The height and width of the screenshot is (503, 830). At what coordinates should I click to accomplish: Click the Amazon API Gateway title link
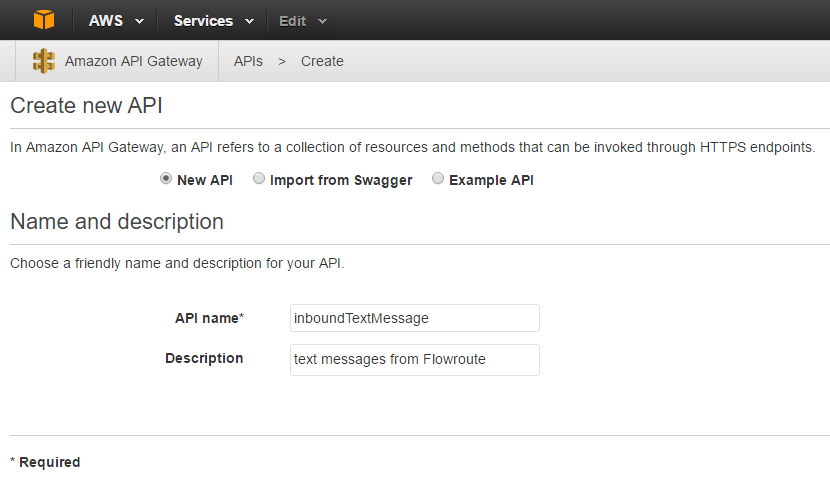point(133,61)
